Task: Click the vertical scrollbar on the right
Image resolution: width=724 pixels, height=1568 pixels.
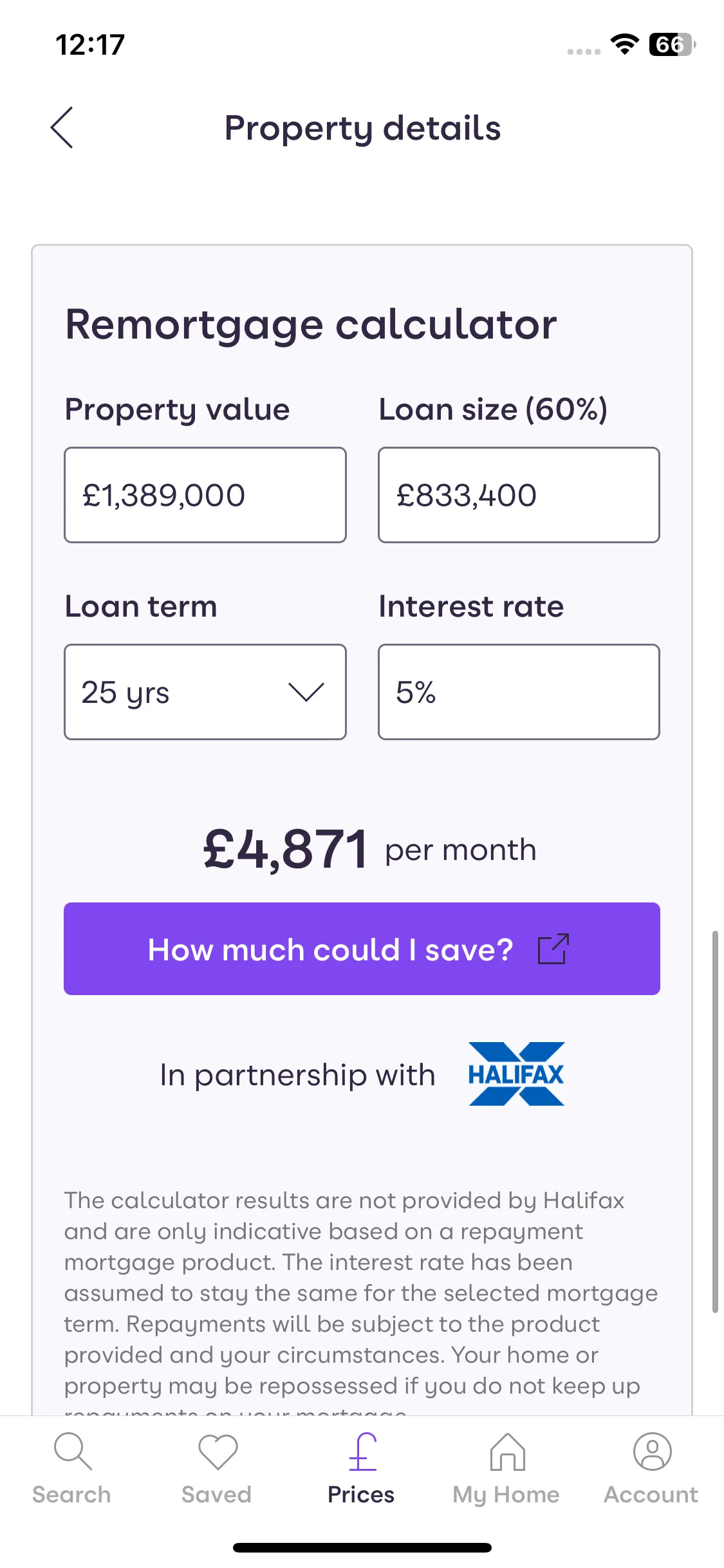Action: tap(714, 1121)
